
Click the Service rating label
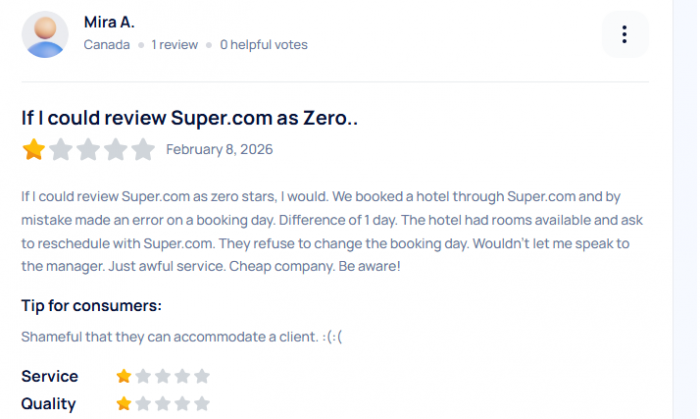click(x=50, y=377)
